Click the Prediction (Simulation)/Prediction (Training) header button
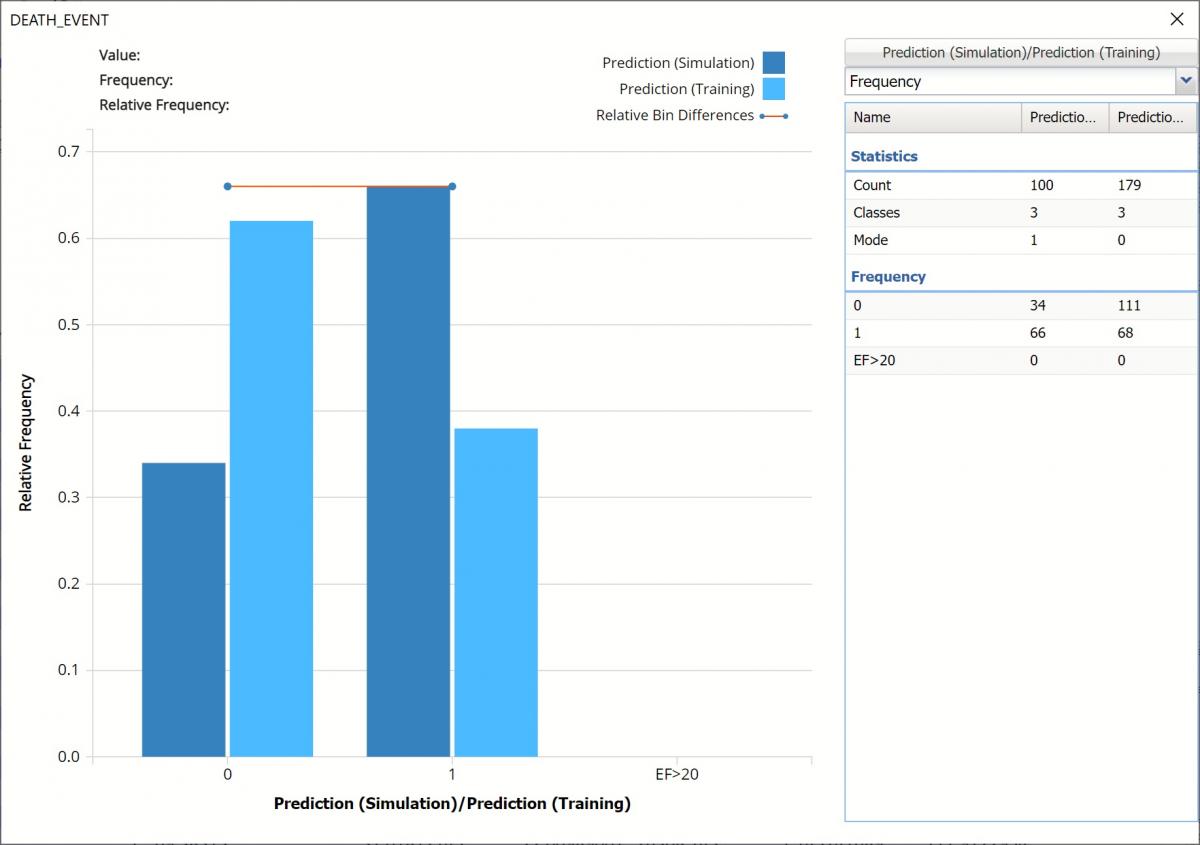Image resolution: width=1200 pixels, height=845 pixels. (1020, 52)
